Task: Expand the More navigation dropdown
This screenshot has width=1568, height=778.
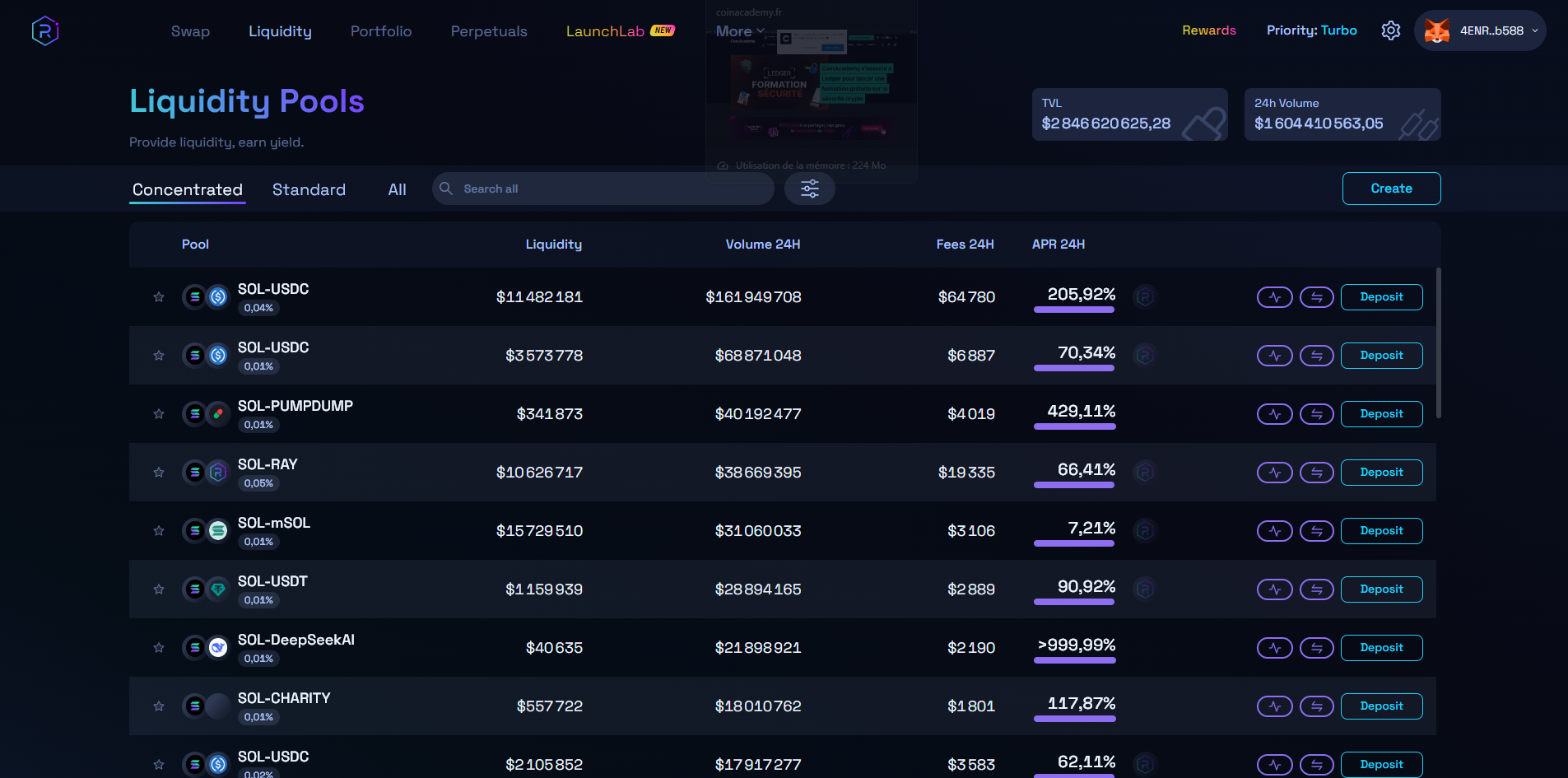Action: (740, 31)
